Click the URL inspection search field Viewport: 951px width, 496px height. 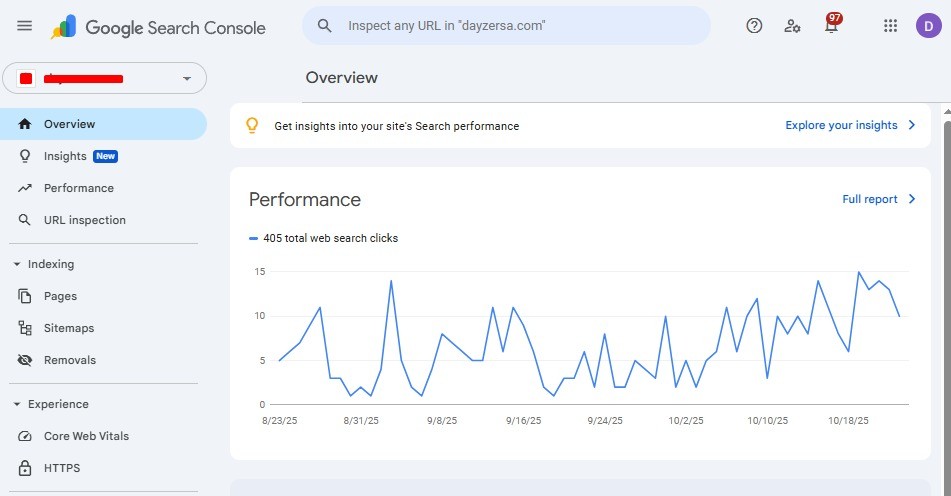coord(520,26)
